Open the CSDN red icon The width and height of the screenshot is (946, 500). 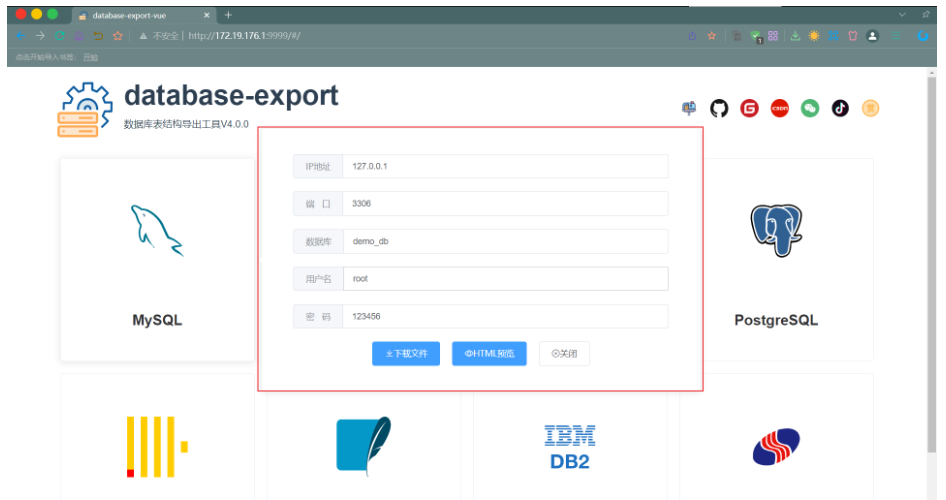coord(779,109)
